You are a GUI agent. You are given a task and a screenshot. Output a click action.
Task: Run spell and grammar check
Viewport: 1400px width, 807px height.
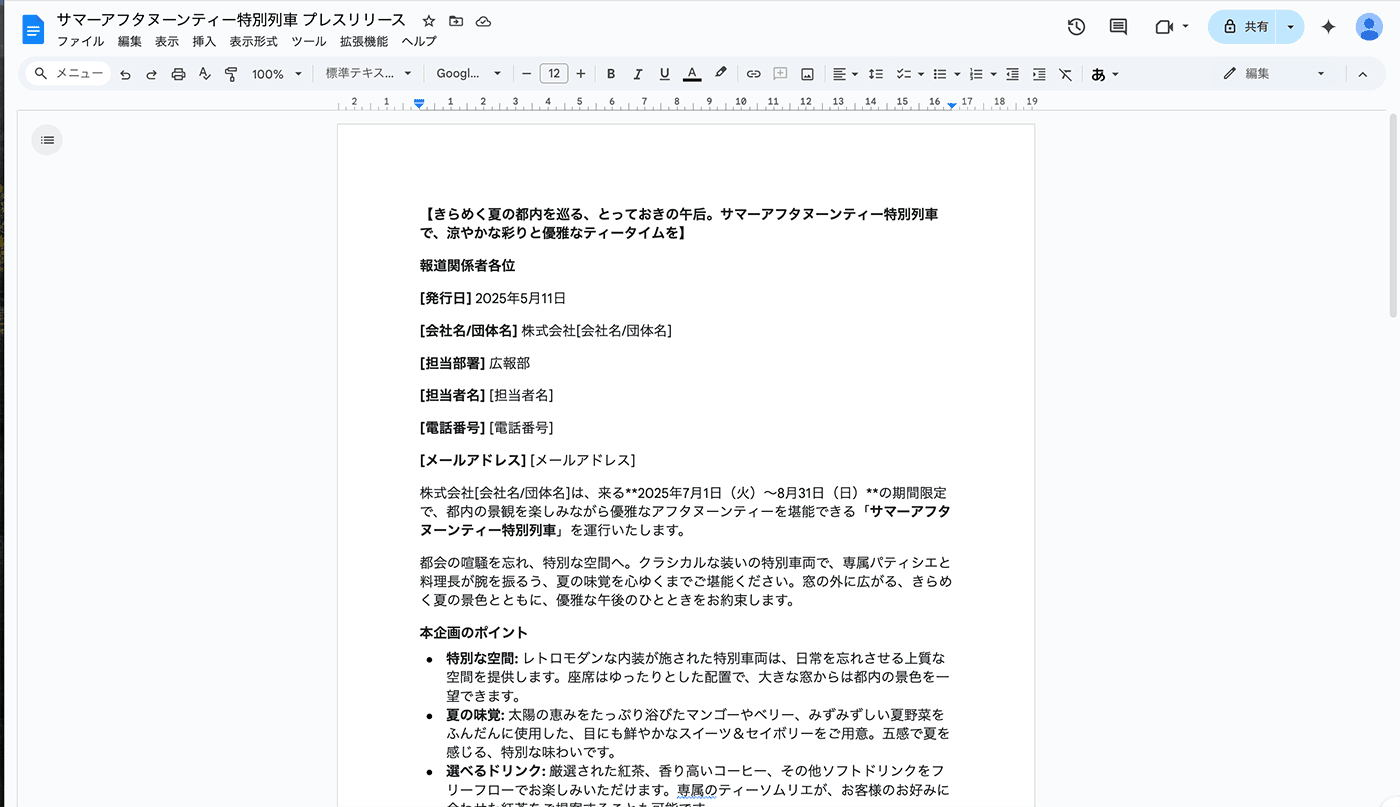click(205, 74)
